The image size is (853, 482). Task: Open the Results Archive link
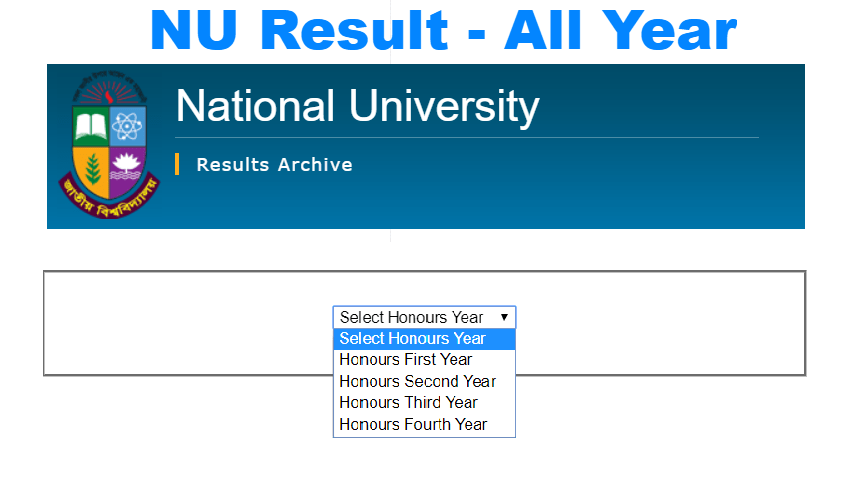click(274, 165)
